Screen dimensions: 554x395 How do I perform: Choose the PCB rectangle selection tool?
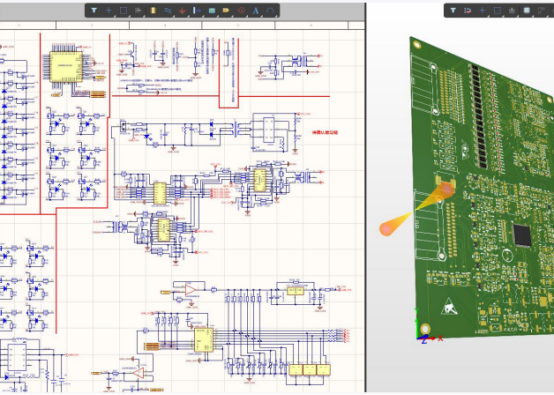[497, 11]
